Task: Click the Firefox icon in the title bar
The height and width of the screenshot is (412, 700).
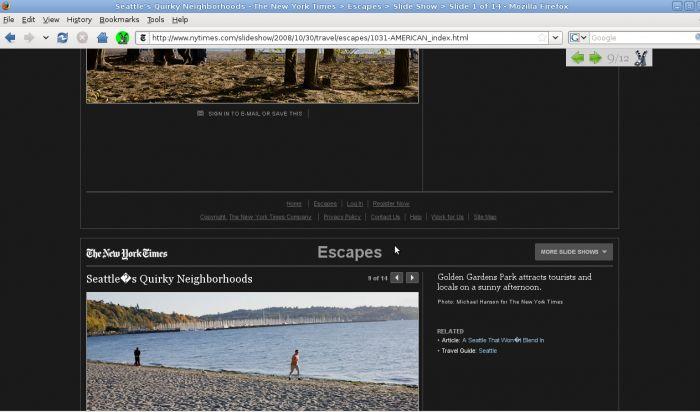Action: click(x=5, y=6)
